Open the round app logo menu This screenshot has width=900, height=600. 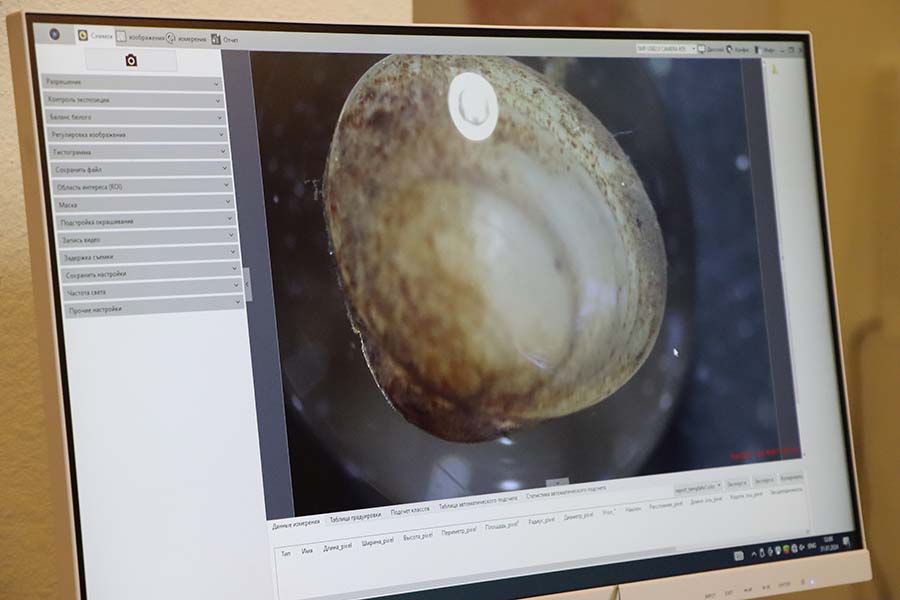pyautogui.click(x=55, y=34)
